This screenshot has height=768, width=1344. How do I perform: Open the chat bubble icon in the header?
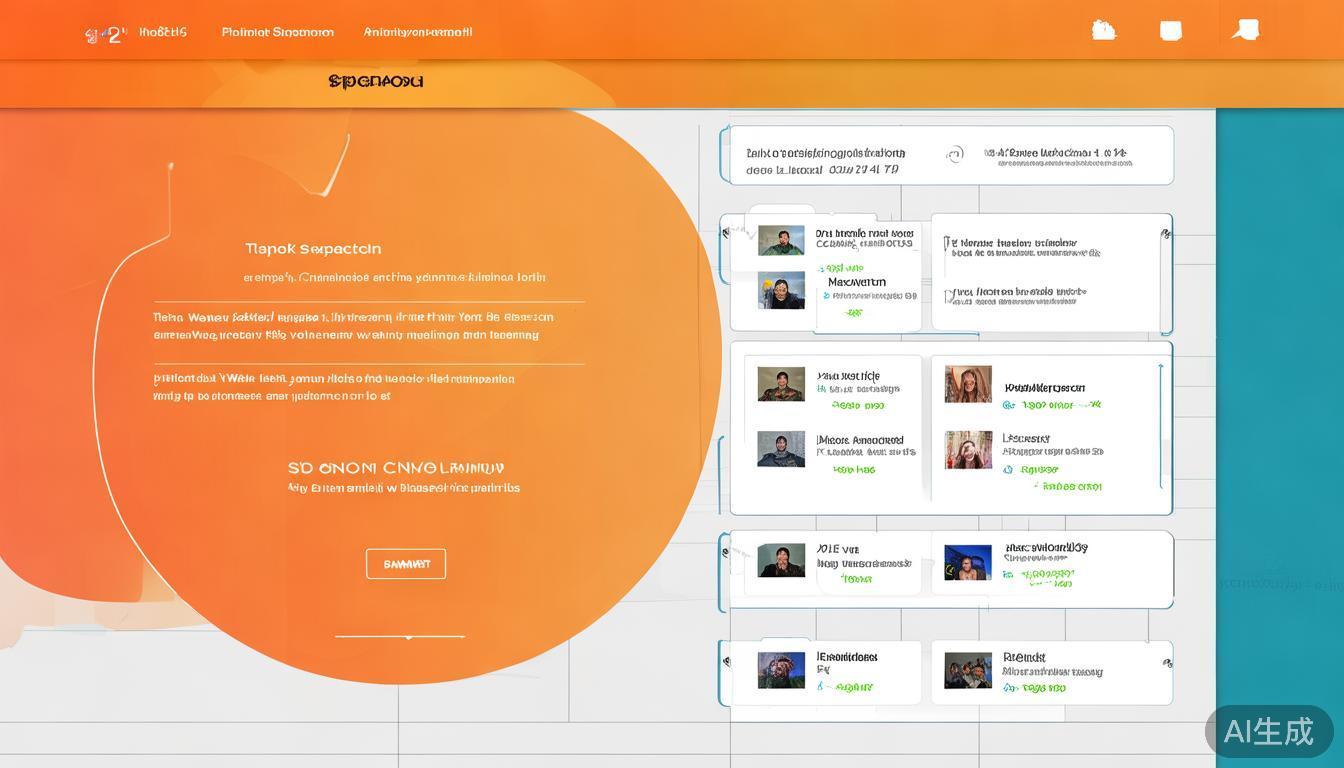(1245, 30)
